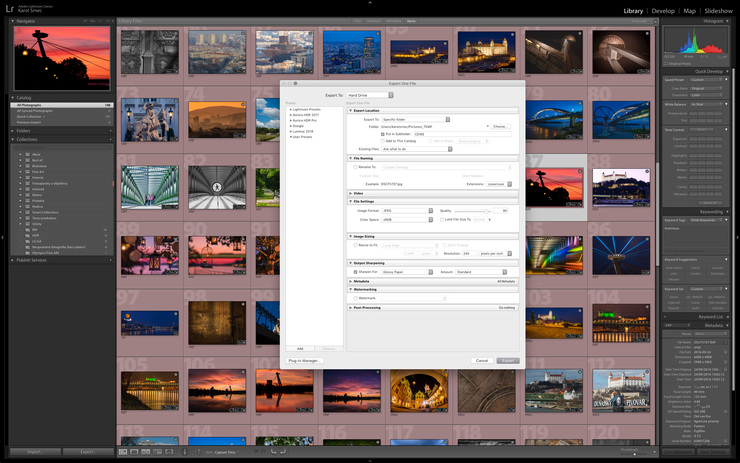Check Add to This Catalog
The width and height of the screenshot is (740, 463).
383,141
